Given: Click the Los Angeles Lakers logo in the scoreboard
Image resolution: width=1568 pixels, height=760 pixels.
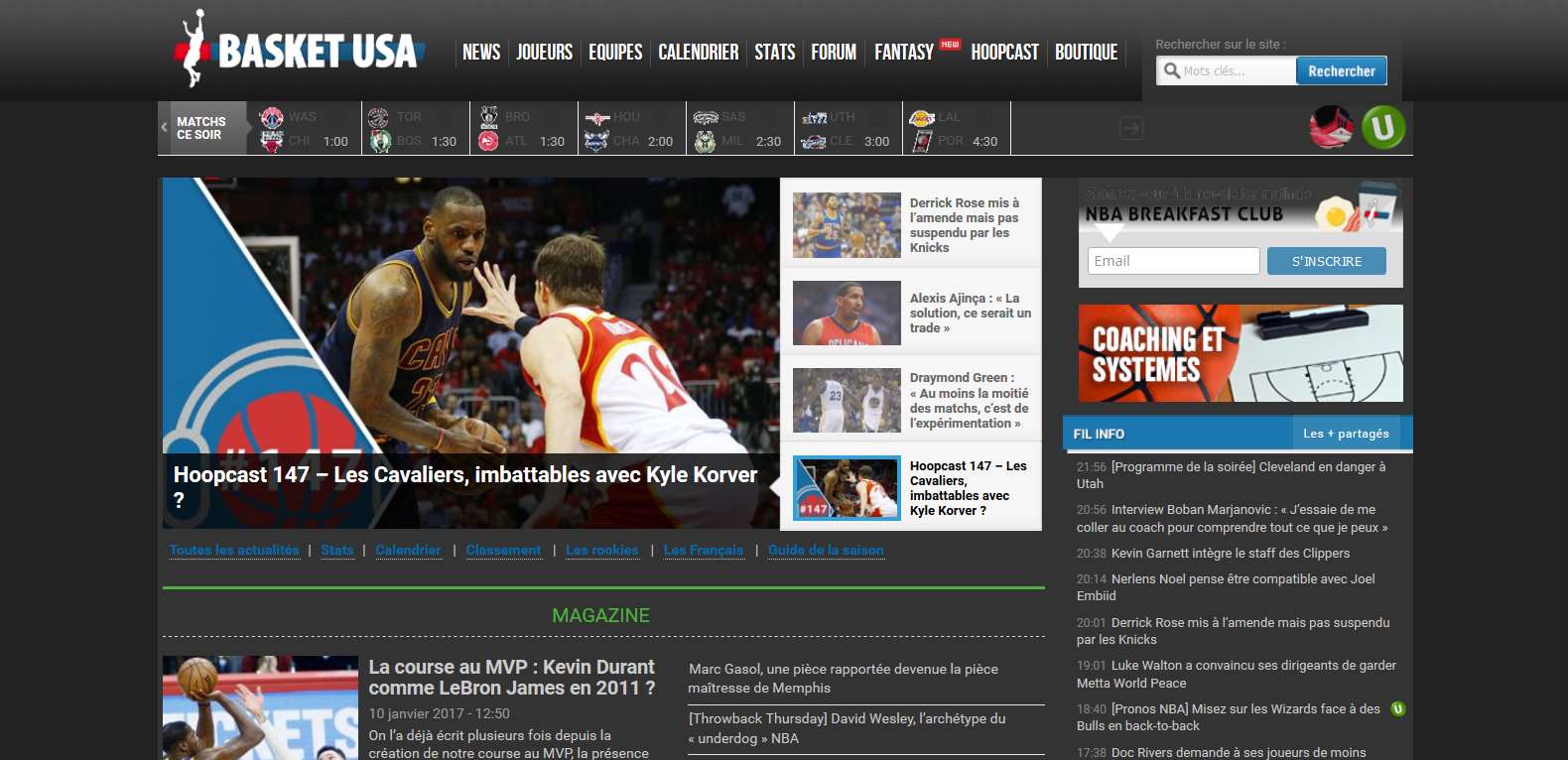Looking at the screenshot, I should coord(922,117).
